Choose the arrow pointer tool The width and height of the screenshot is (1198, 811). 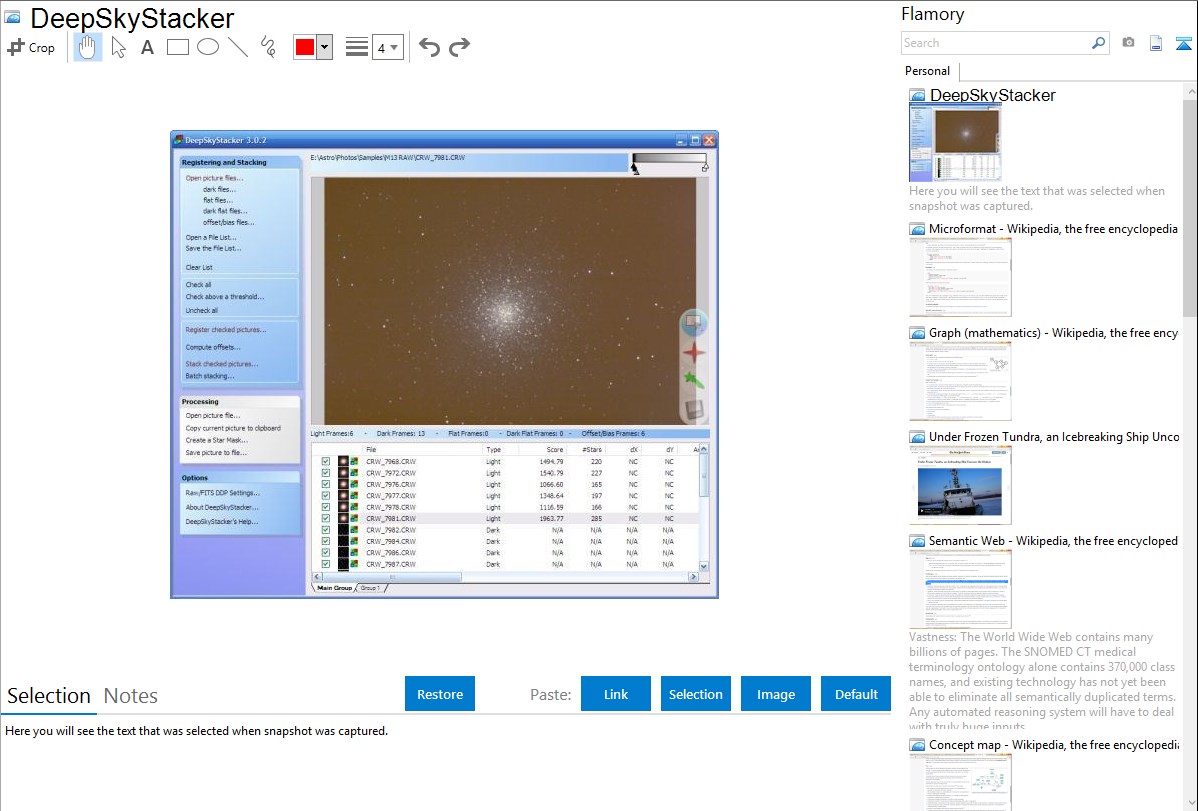click(x=118, y=47)
